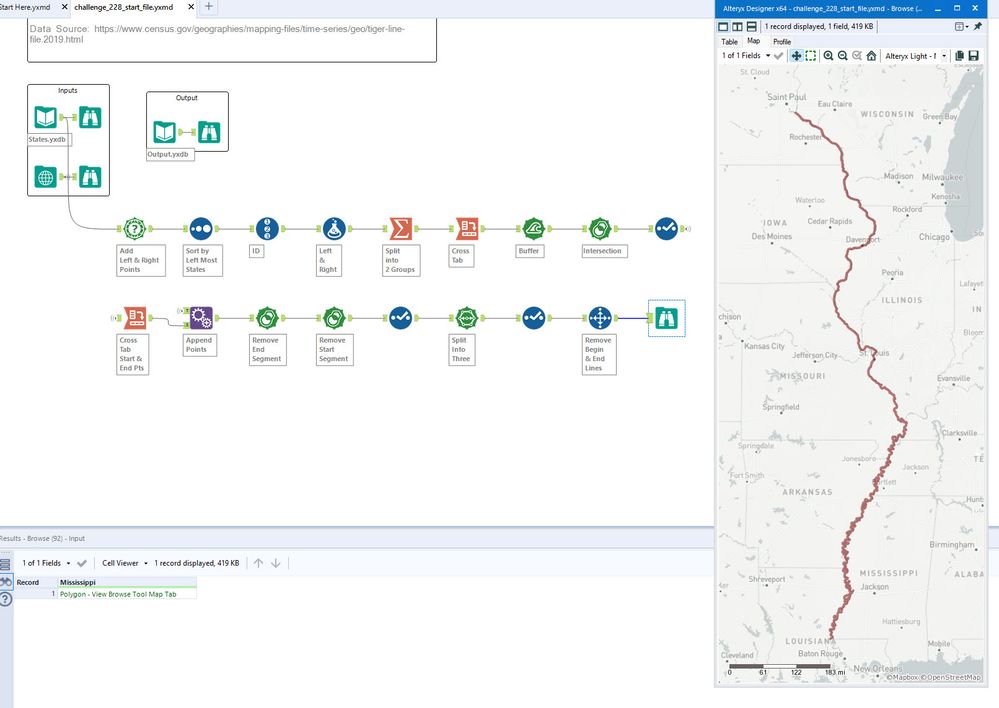999x708 pixels.
Task: Close the challenge_228_start_file.yxmd tab
Action: (190, 7)
